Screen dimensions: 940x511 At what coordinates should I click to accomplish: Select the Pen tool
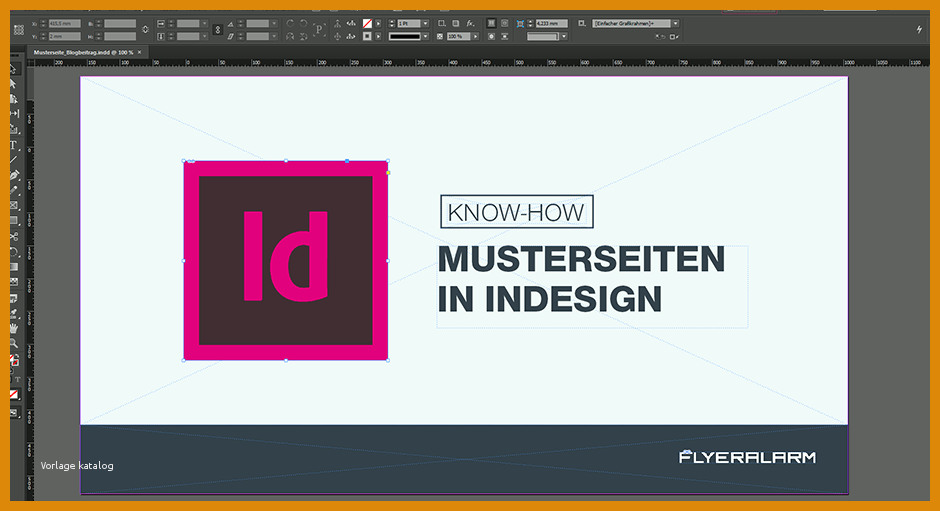tap(14, 175)
